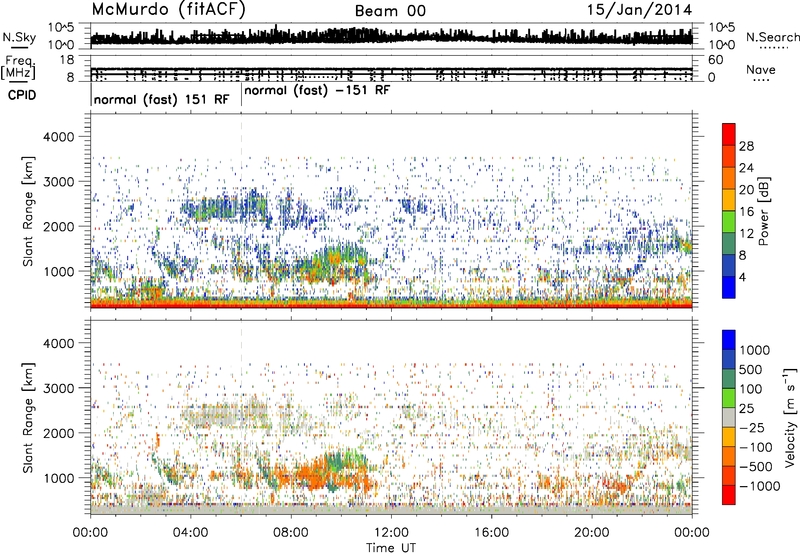This screenshot has width=800, height=554.
Task: Click the Power [dB] color bar label
Action: click(x=763, y=211)
